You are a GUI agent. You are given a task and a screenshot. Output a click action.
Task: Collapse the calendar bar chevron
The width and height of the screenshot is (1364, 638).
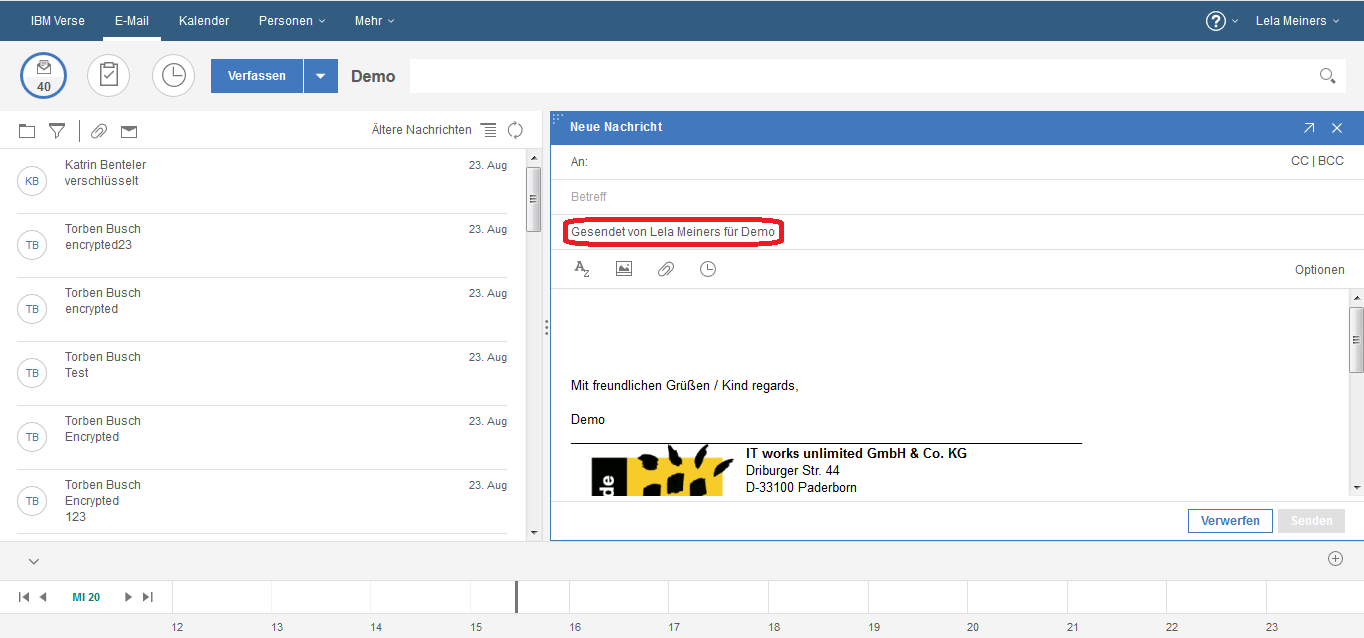[x=34, y=561]
